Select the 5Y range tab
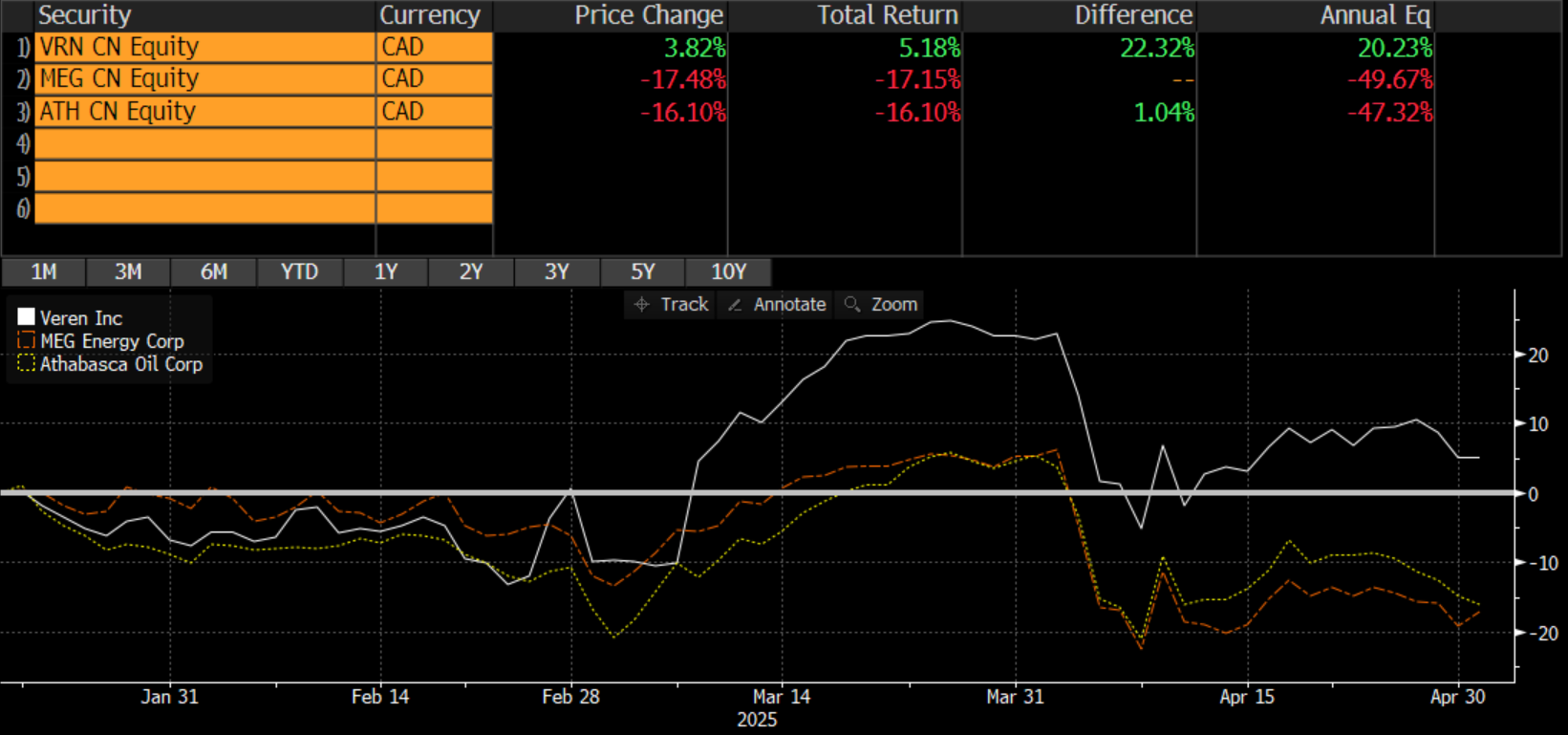The image size is (1568, 735). click(x=642, y=272)
